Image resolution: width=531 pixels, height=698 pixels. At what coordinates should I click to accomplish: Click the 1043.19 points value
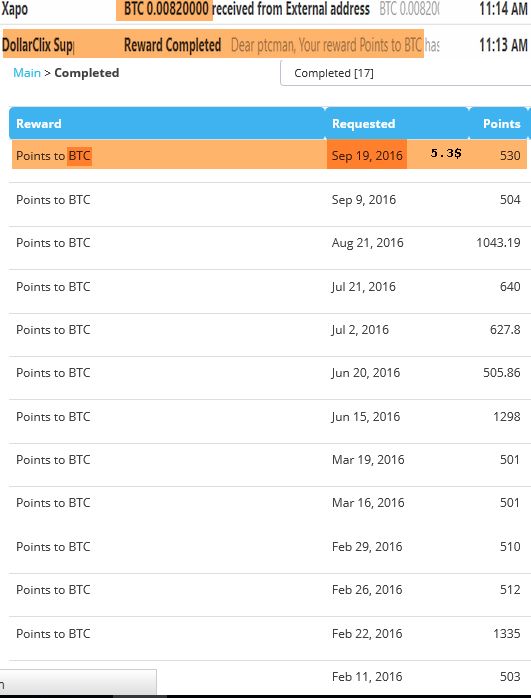coord(498,243)
